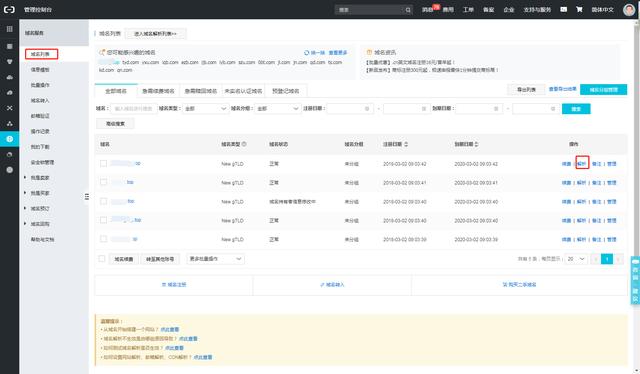The height and width of the screenshot is (374, 640).
Task: Click the highlighted cyan domain icon in left rail
Action: [9, 139]
